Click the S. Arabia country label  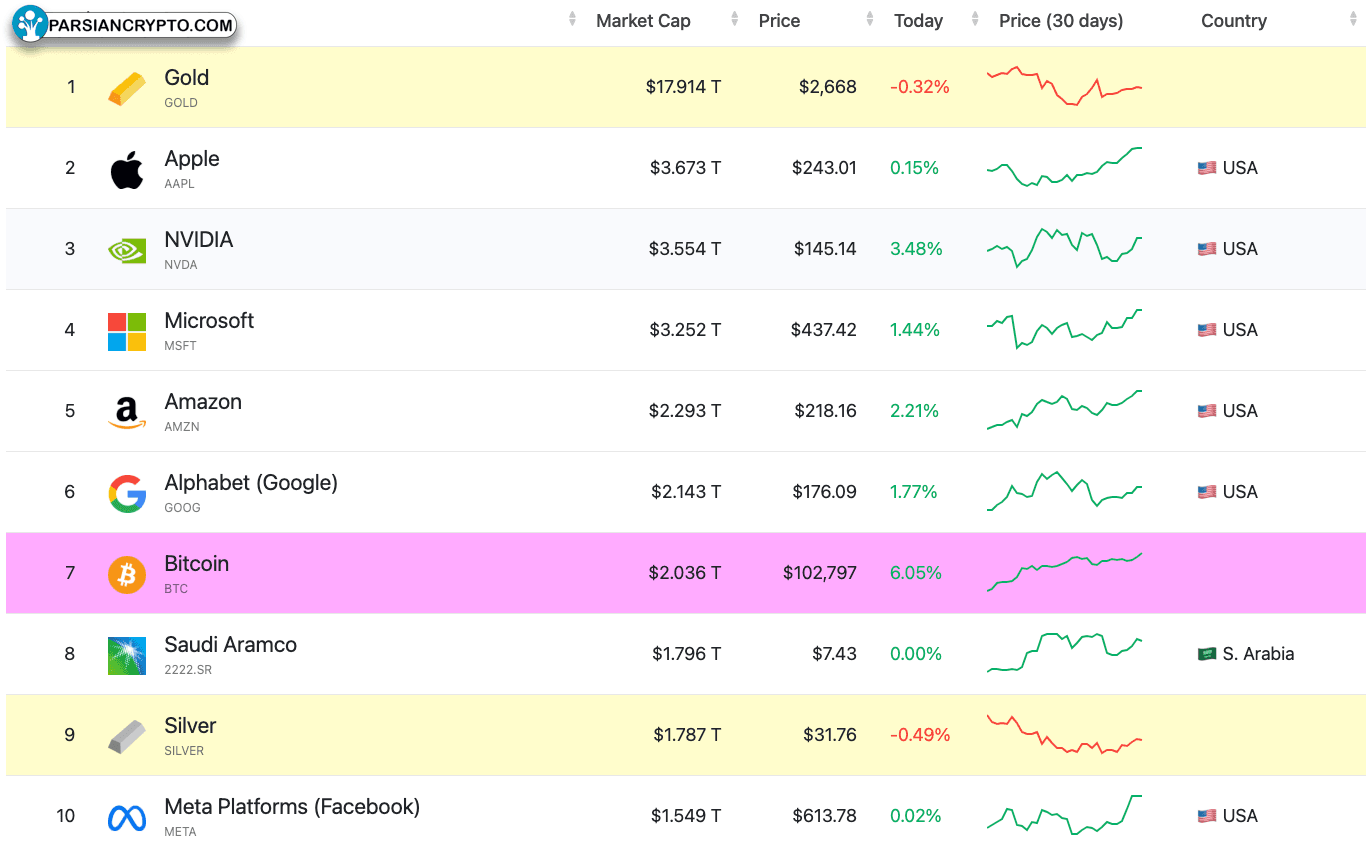tap(1258, 654)
